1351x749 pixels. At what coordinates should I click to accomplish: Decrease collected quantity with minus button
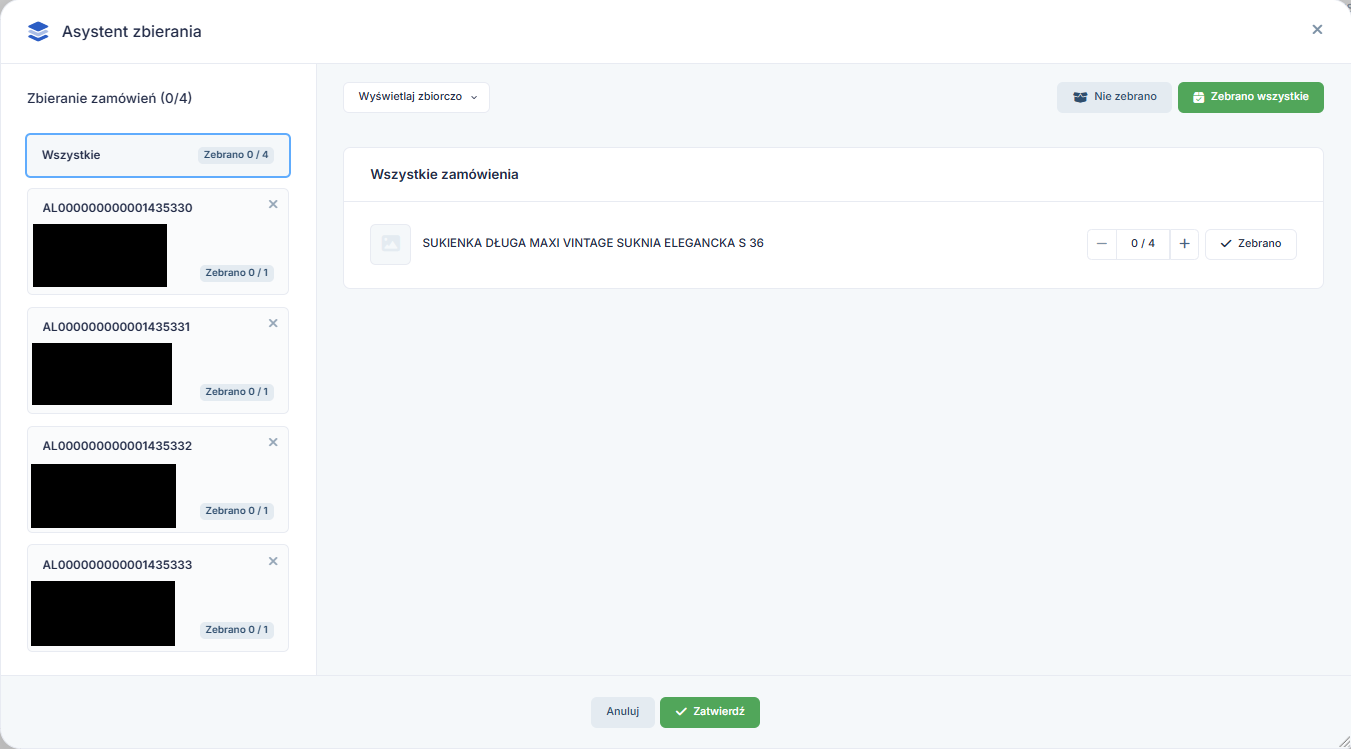[x=1102, y=244]
